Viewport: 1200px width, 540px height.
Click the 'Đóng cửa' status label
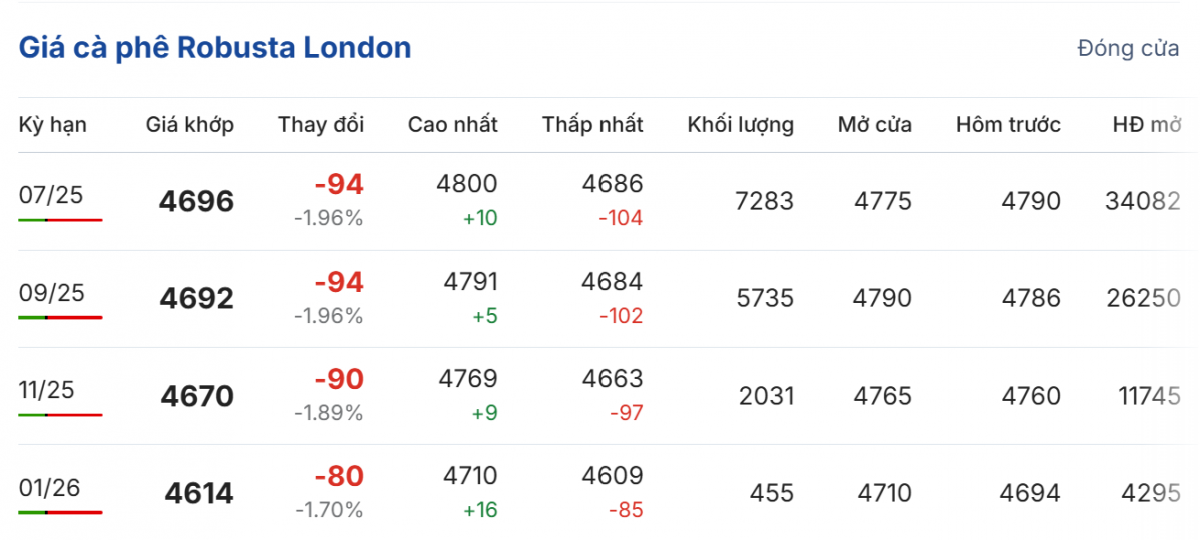[1128, 49]
